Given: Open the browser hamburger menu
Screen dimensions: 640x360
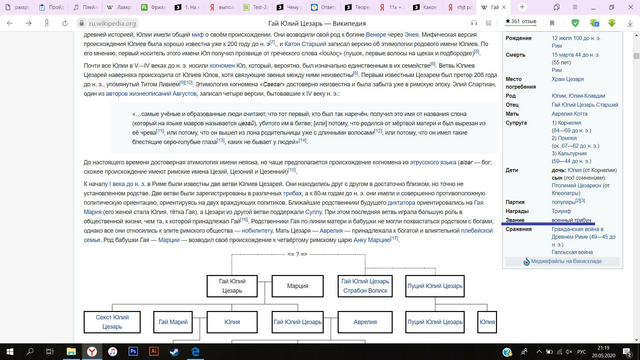Looking at the screenshot, I should point(575,7).
